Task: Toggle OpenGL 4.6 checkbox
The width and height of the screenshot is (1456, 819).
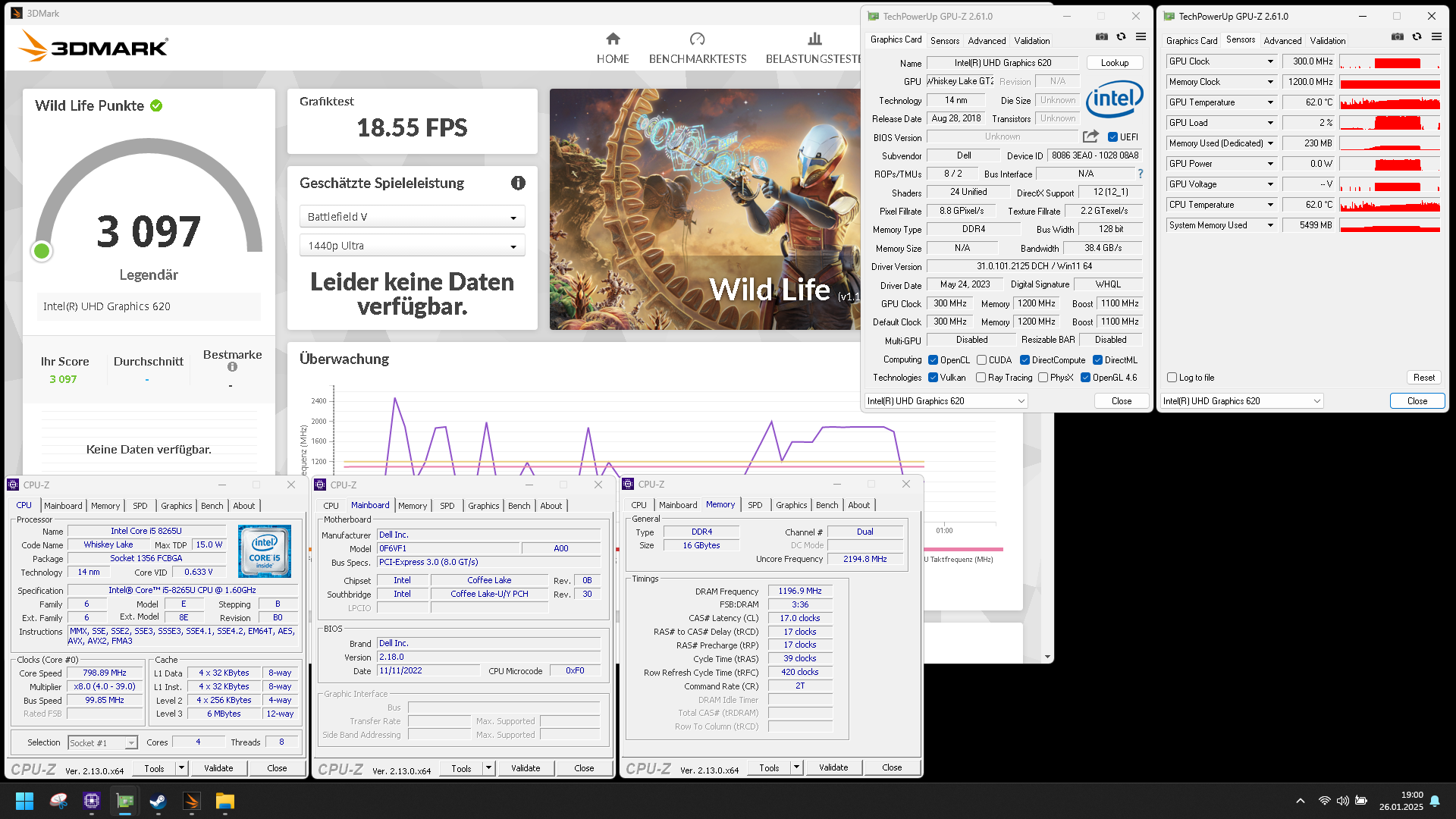Action: pos(1085,378)
